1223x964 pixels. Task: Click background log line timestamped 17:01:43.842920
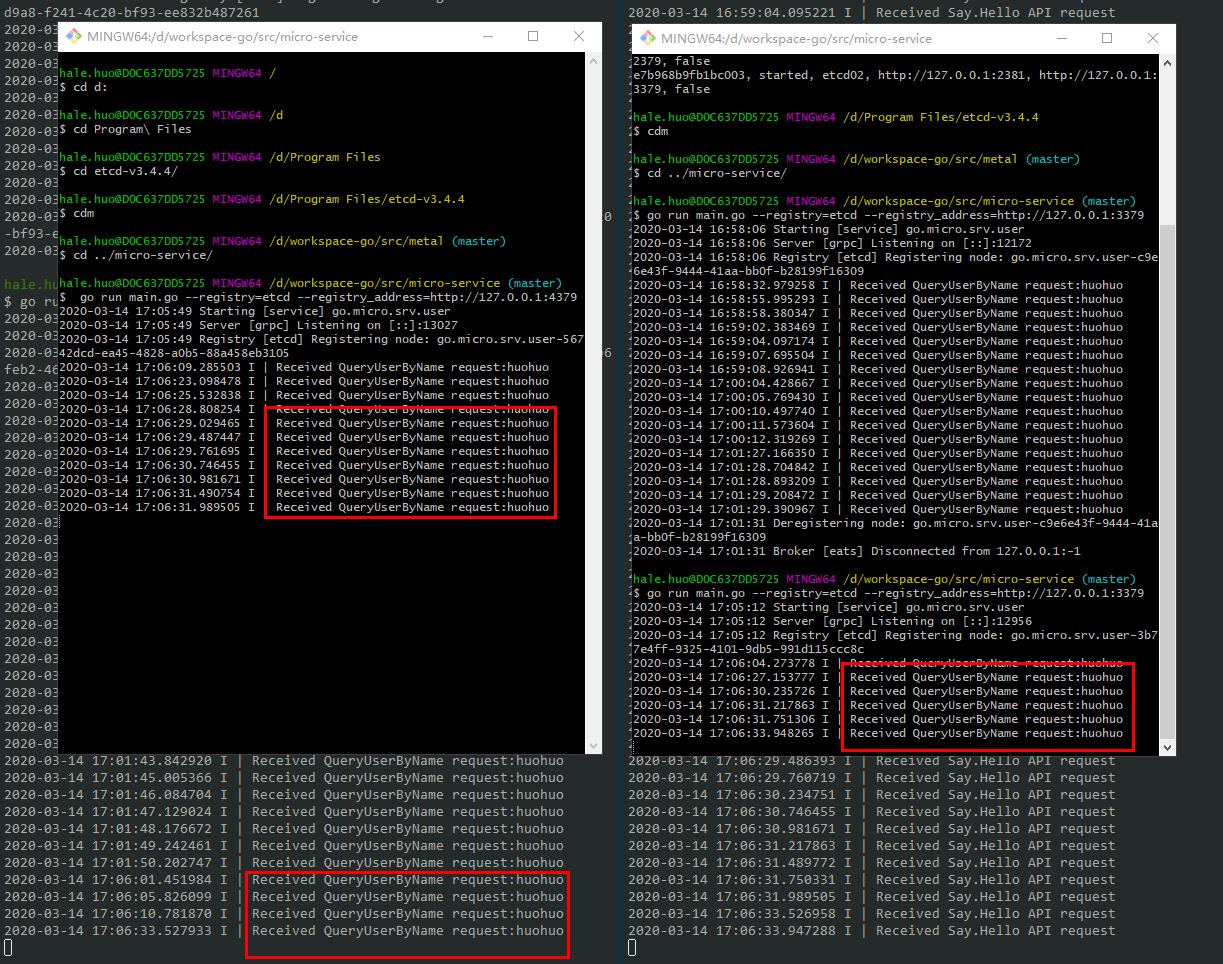tap(284, 761)
